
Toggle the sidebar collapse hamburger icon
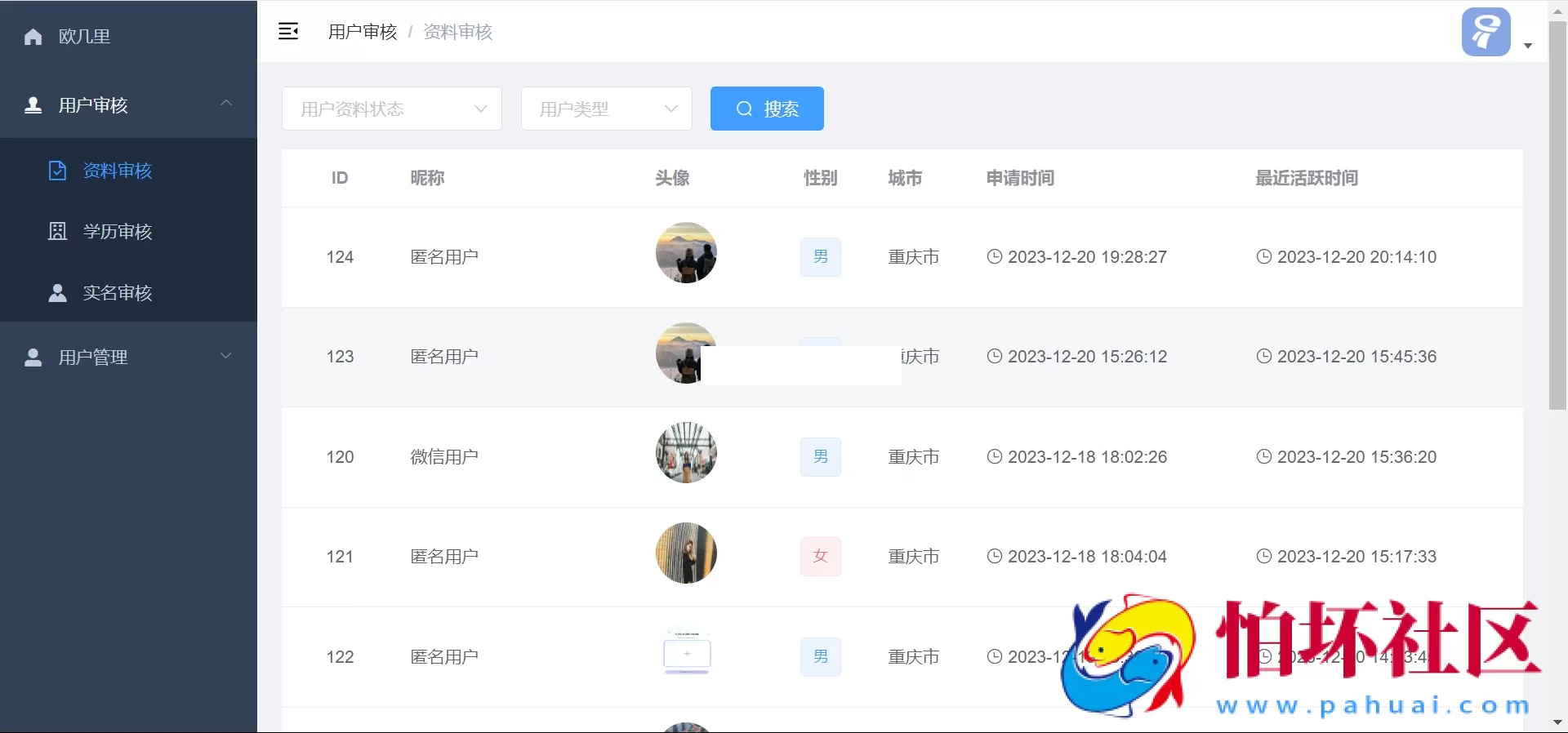tap(288, 32)
